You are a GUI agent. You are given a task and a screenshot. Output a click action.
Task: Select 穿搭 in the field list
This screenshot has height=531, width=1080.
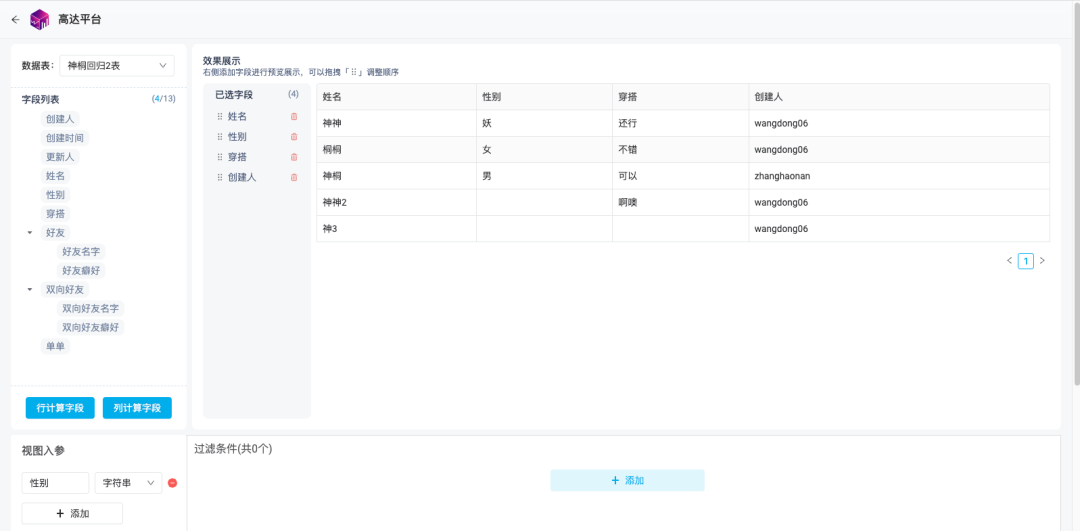pyautogui.click(x=56, y=214)
